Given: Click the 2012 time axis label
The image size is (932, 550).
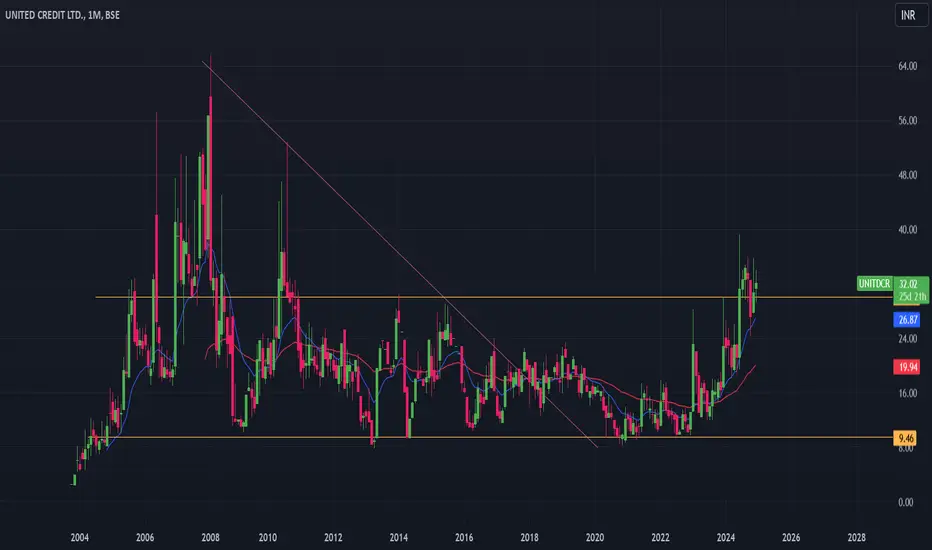Looking at the screenshot, I should (333, 538).
